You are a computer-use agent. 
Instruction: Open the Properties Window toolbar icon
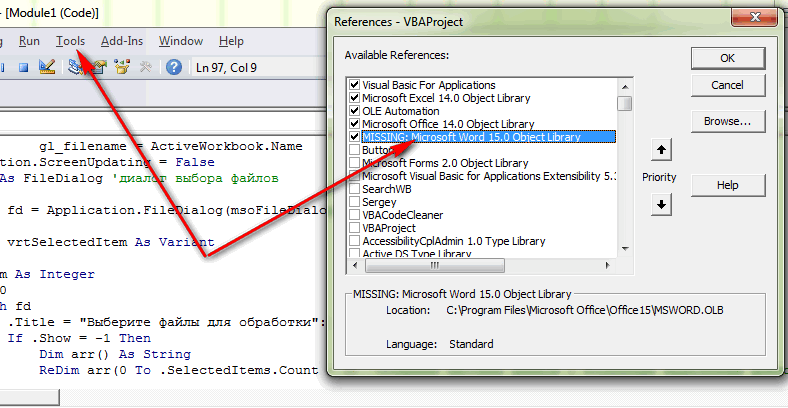[x=100, y=67]
